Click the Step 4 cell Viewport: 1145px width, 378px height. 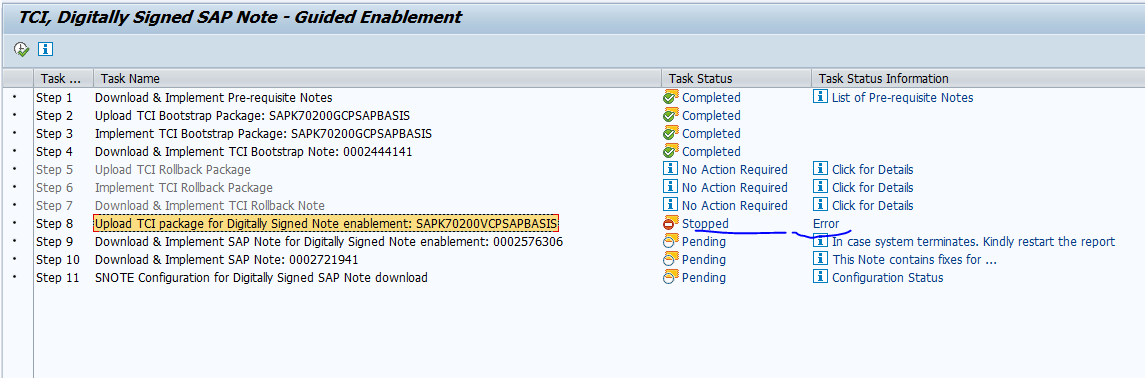point(55,152)
